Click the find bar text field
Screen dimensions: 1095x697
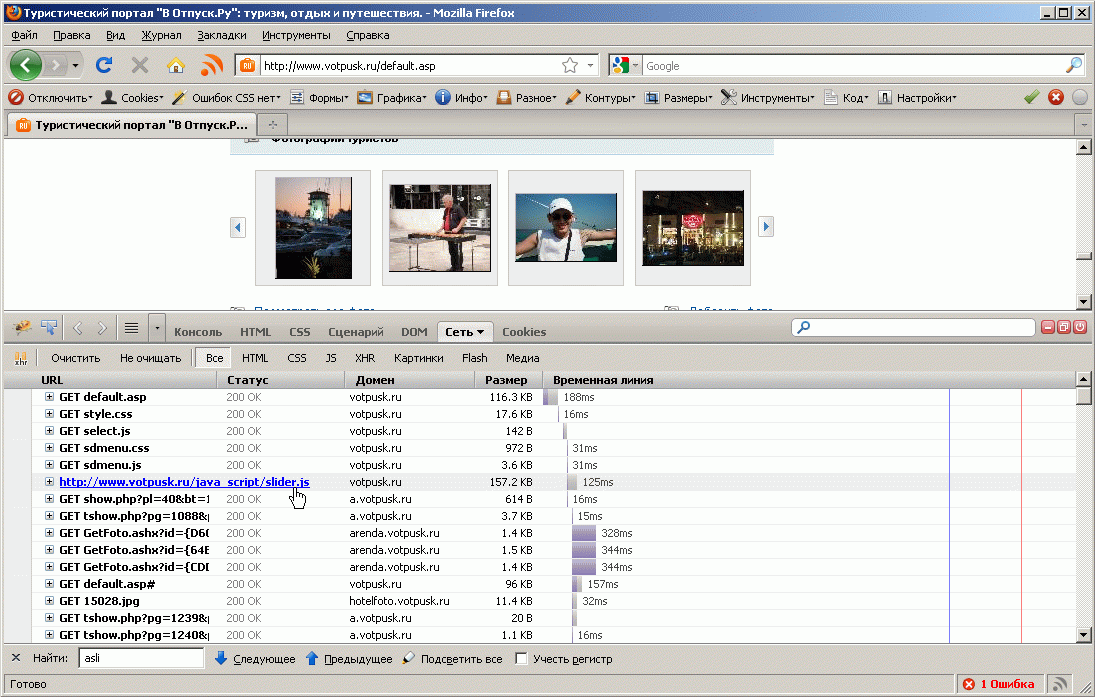click(x=141, y=658)
